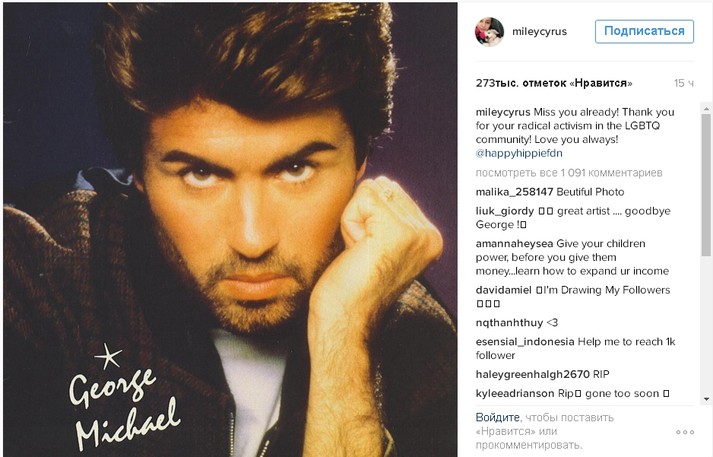Screen dimensions: 713x457
Task: Open amannaheysea commenter profile
Action: [x=514, y=244]
